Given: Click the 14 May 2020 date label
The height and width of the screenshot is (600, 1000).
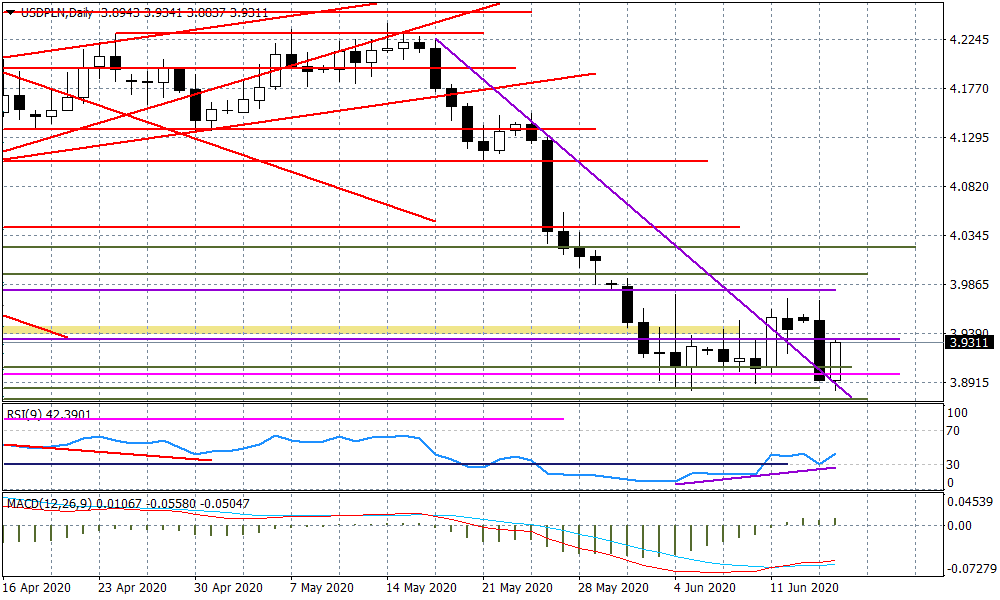Looking at the screenshot, I should coord(421,588).
